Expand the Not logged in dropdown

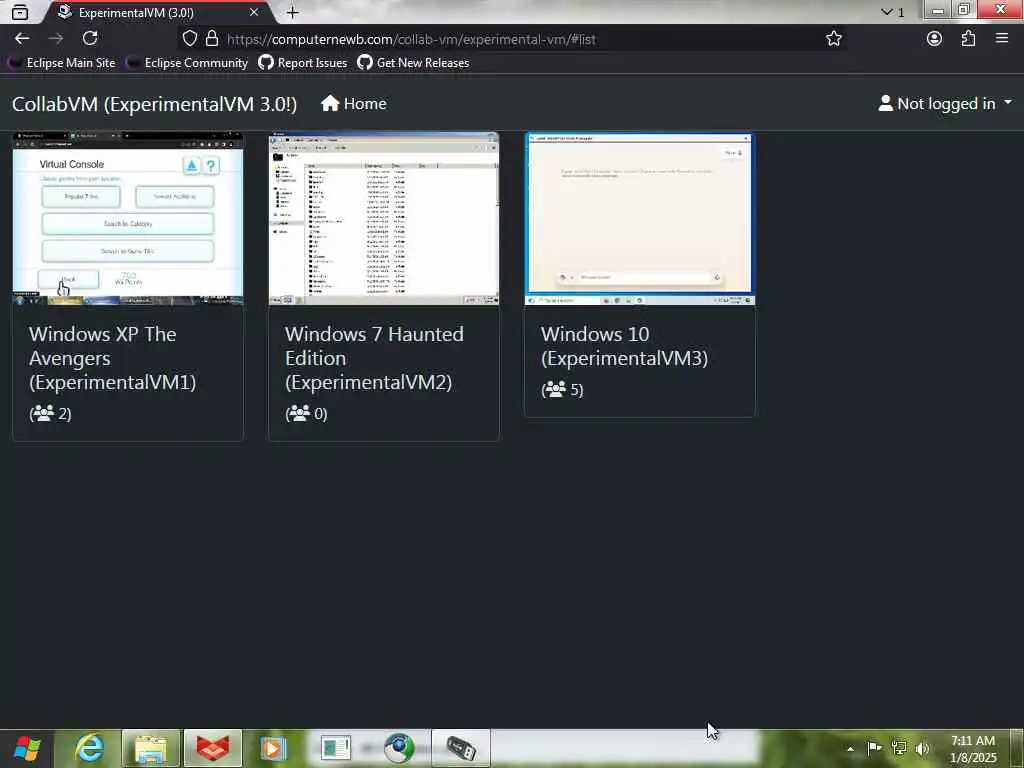945,104
